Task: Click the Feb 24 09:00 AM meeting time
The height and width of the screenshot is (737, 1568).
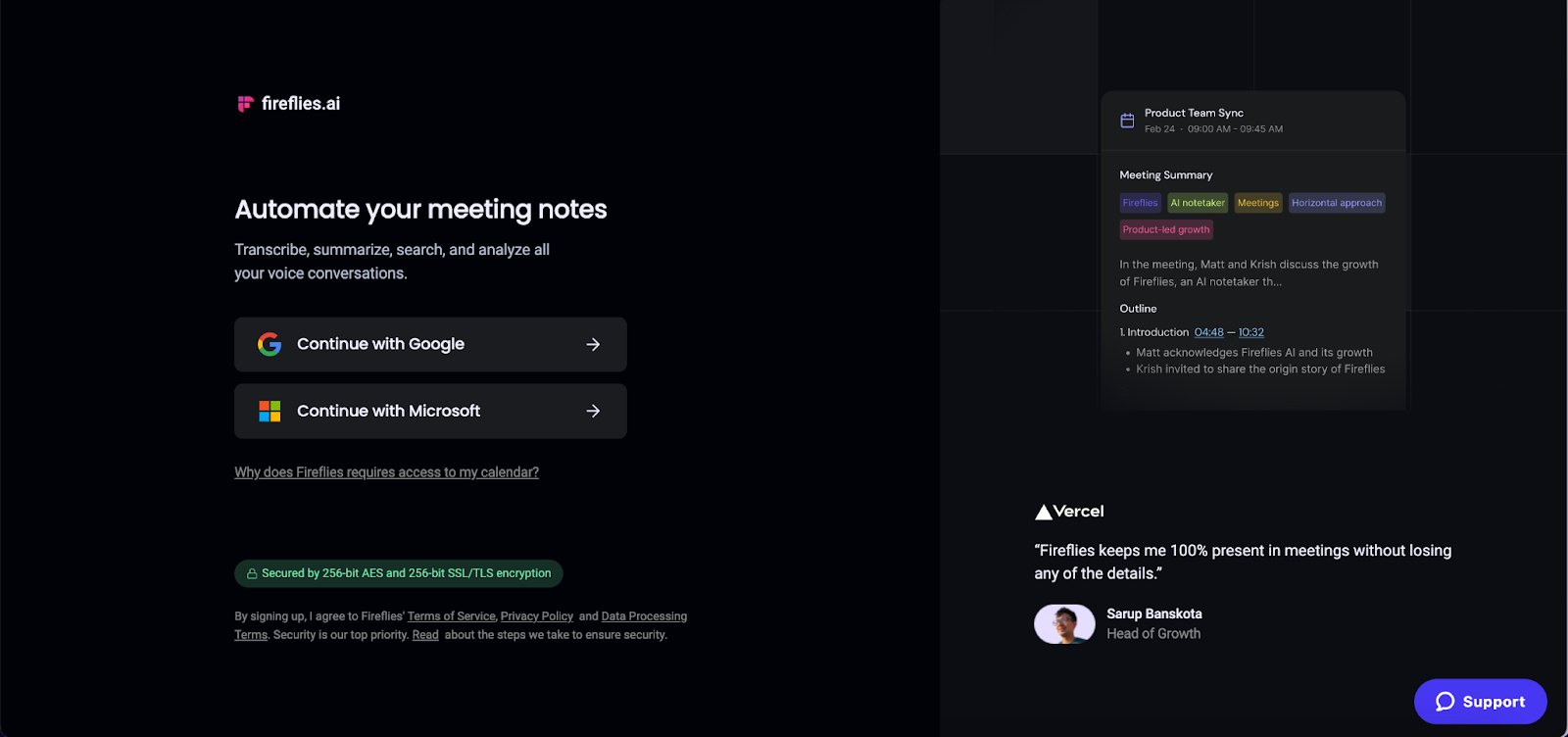Action: click(1213, 129)
